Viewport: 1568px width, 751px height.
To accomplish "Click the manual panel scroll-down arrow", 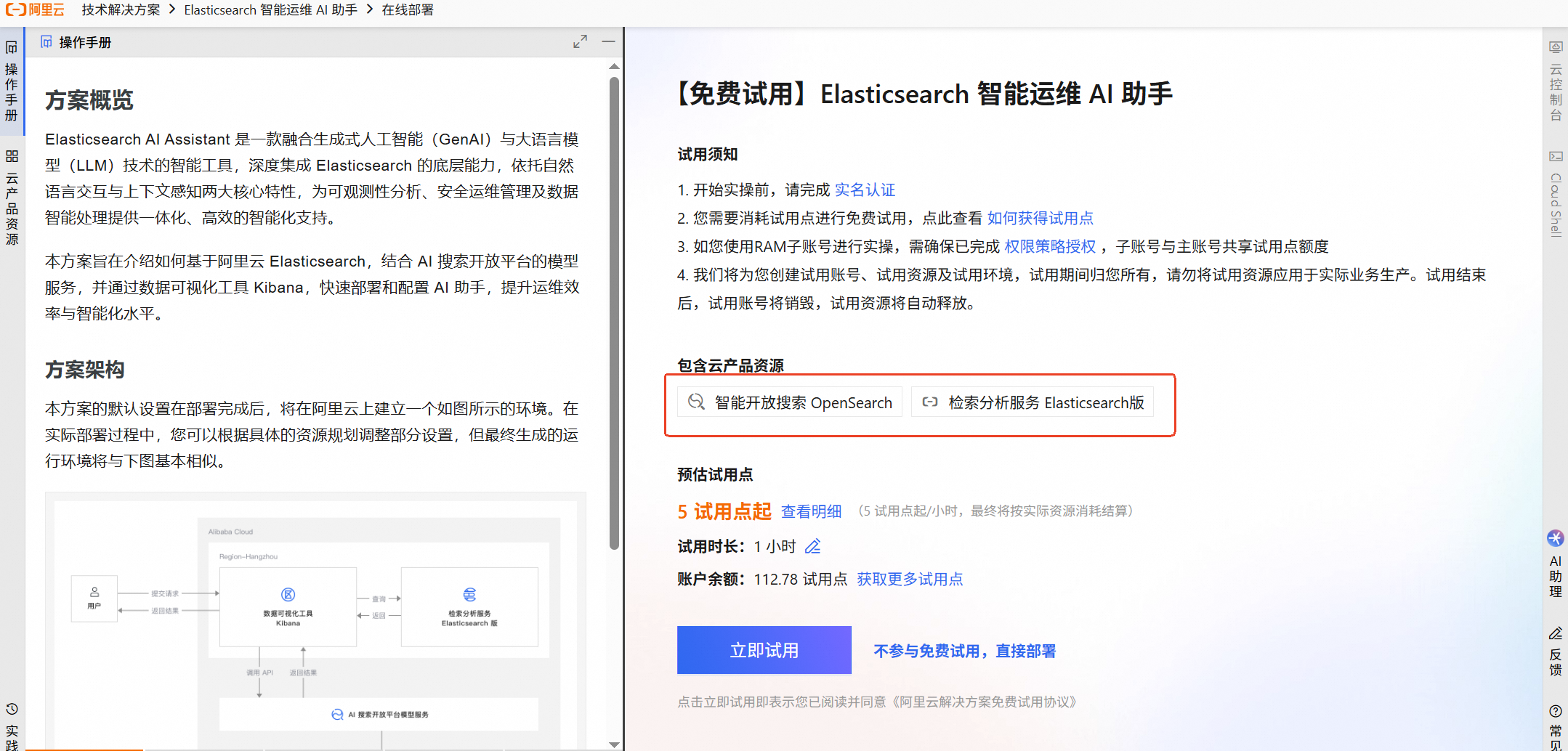I will [x=614, y=744].
